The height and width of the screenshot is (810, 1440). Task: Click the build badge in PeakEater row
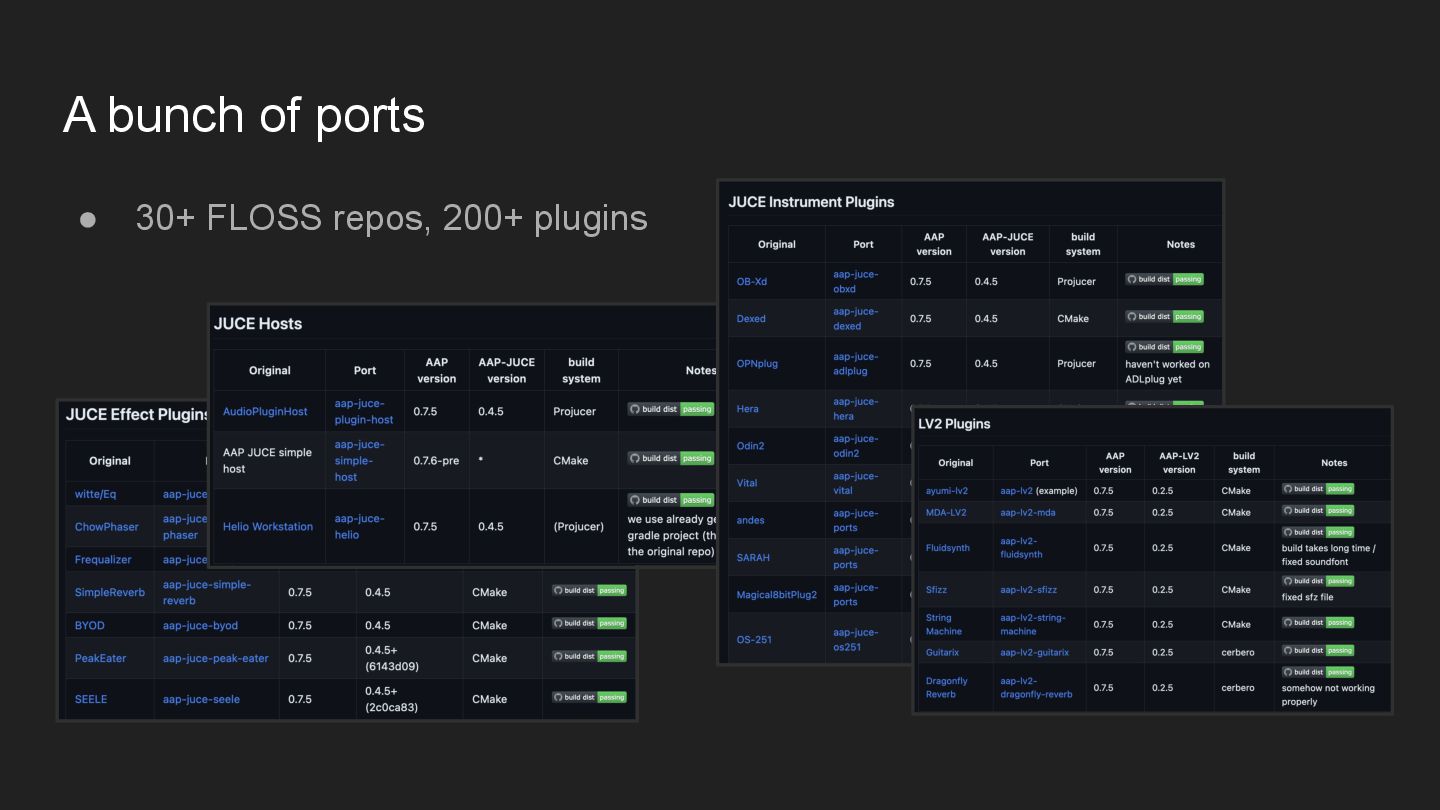[590, 656]
